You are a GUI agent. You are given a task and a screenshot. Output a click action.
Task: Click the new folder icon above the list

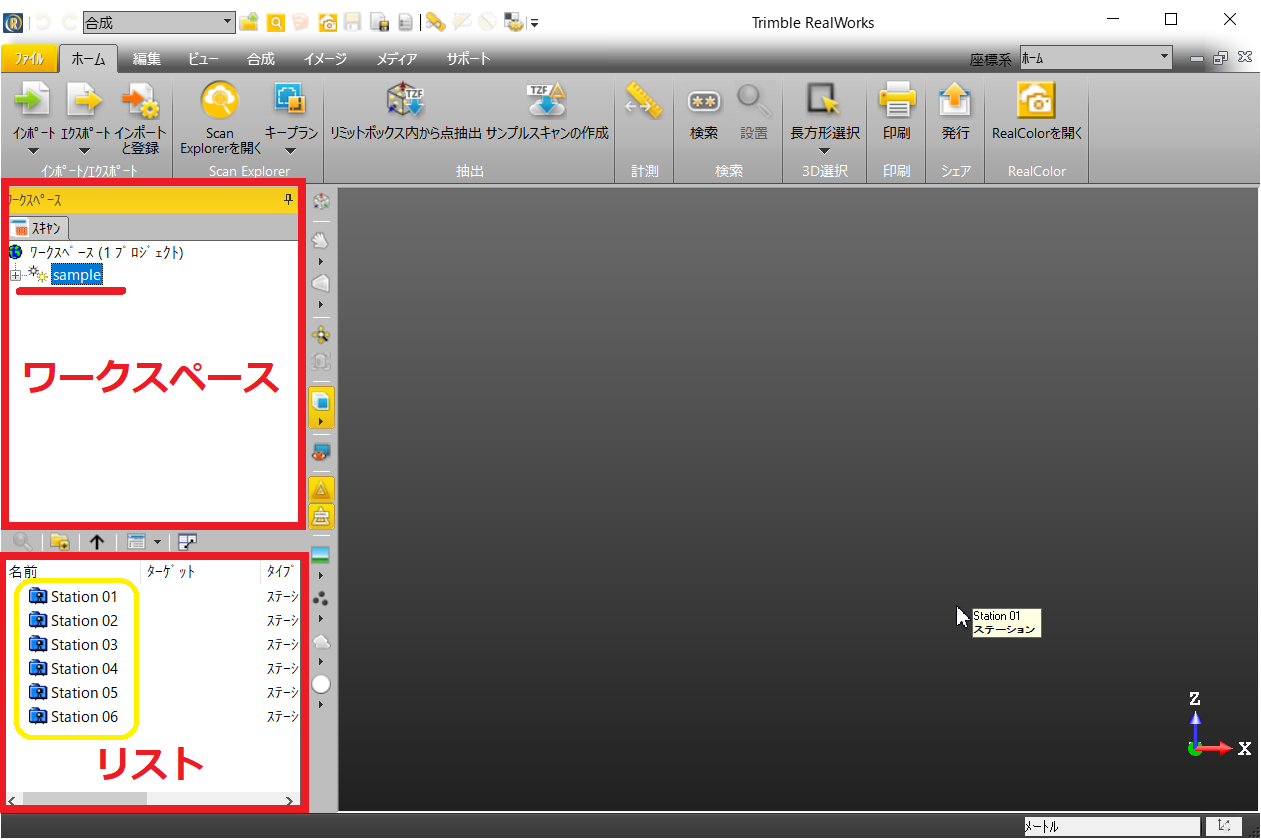pyautogui.click(x=60, y=542)
